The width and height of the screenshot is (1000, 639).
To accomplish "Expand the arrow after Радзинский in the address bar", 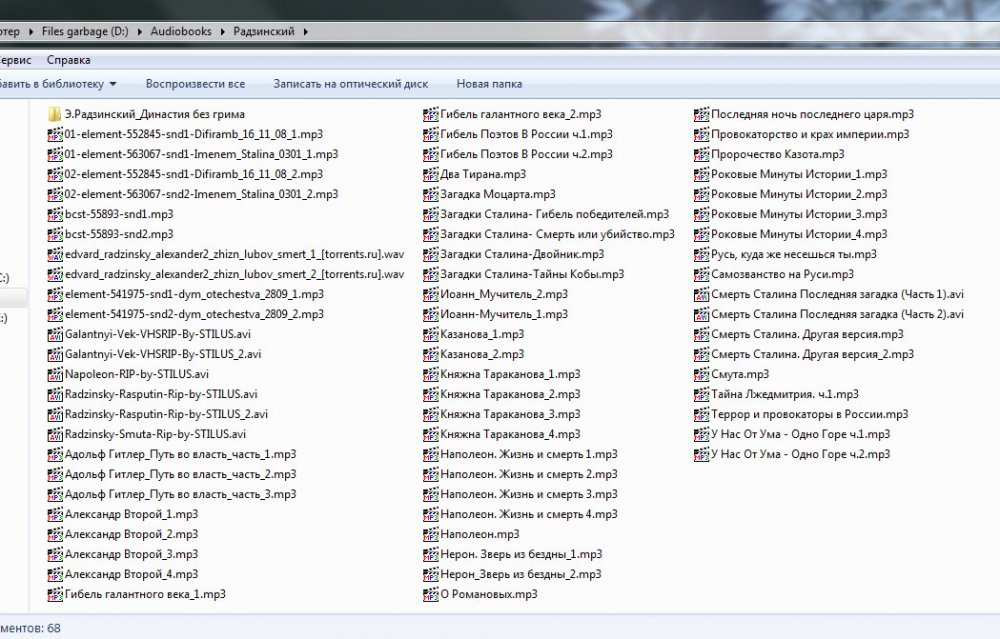I will 305,32.
